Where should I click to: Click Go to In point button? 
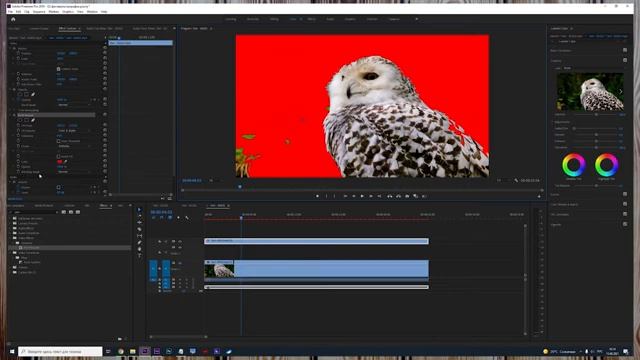tap(345, 196)
